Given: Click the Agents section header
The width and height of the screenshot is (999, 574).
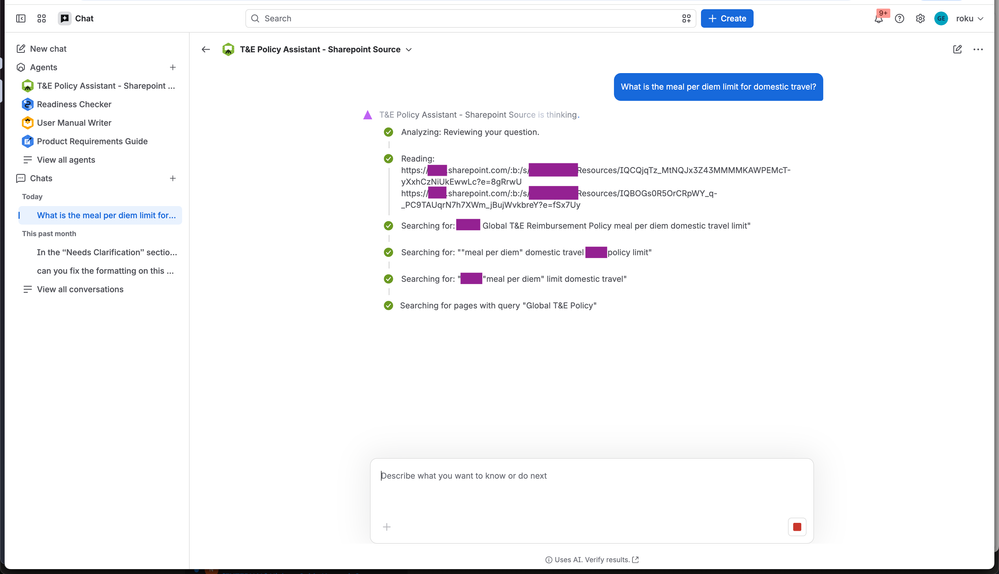Looking at the screenshot, I should click(43, 67).
